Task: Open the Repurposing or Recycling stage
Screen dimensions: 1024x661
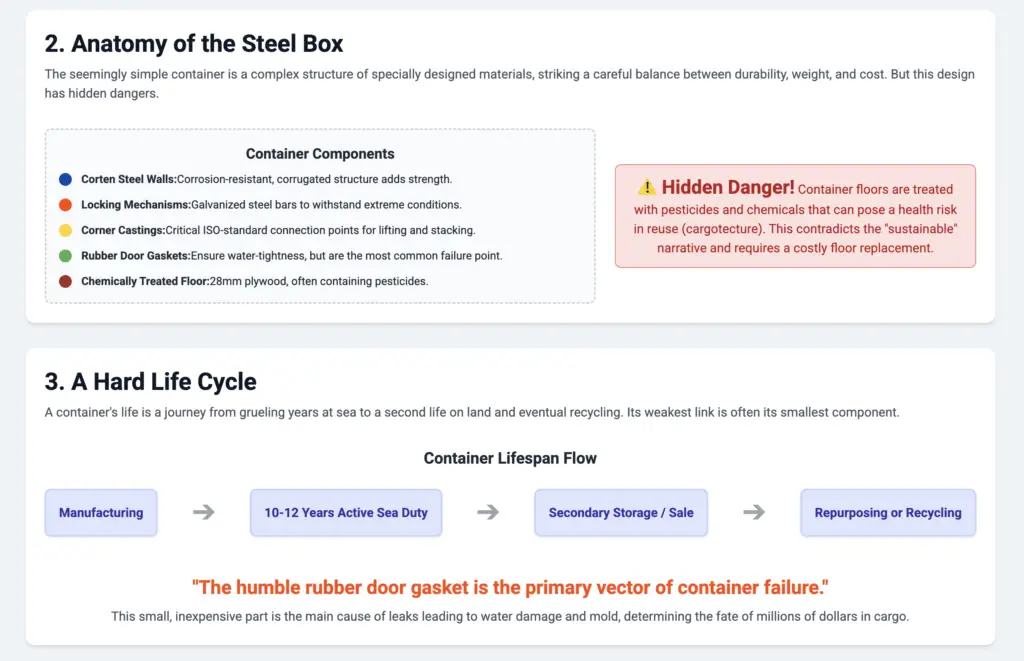Action: 888,513
